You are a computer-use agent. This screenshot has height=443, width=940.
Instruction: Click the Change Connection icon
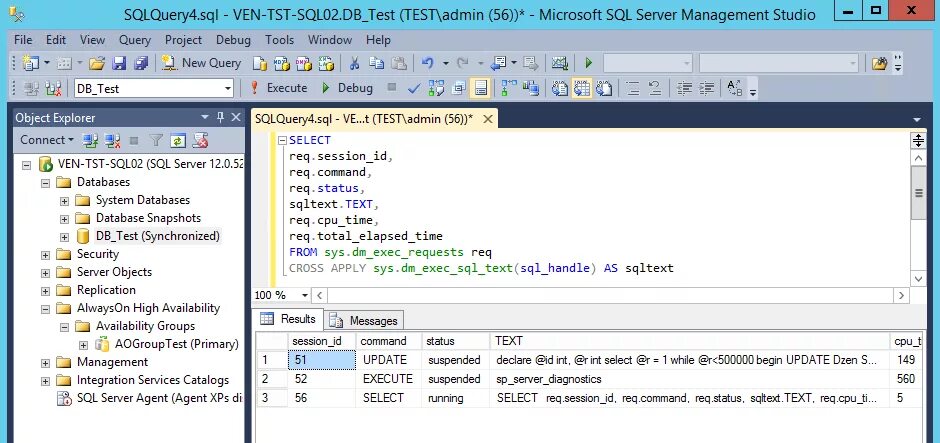53,88
